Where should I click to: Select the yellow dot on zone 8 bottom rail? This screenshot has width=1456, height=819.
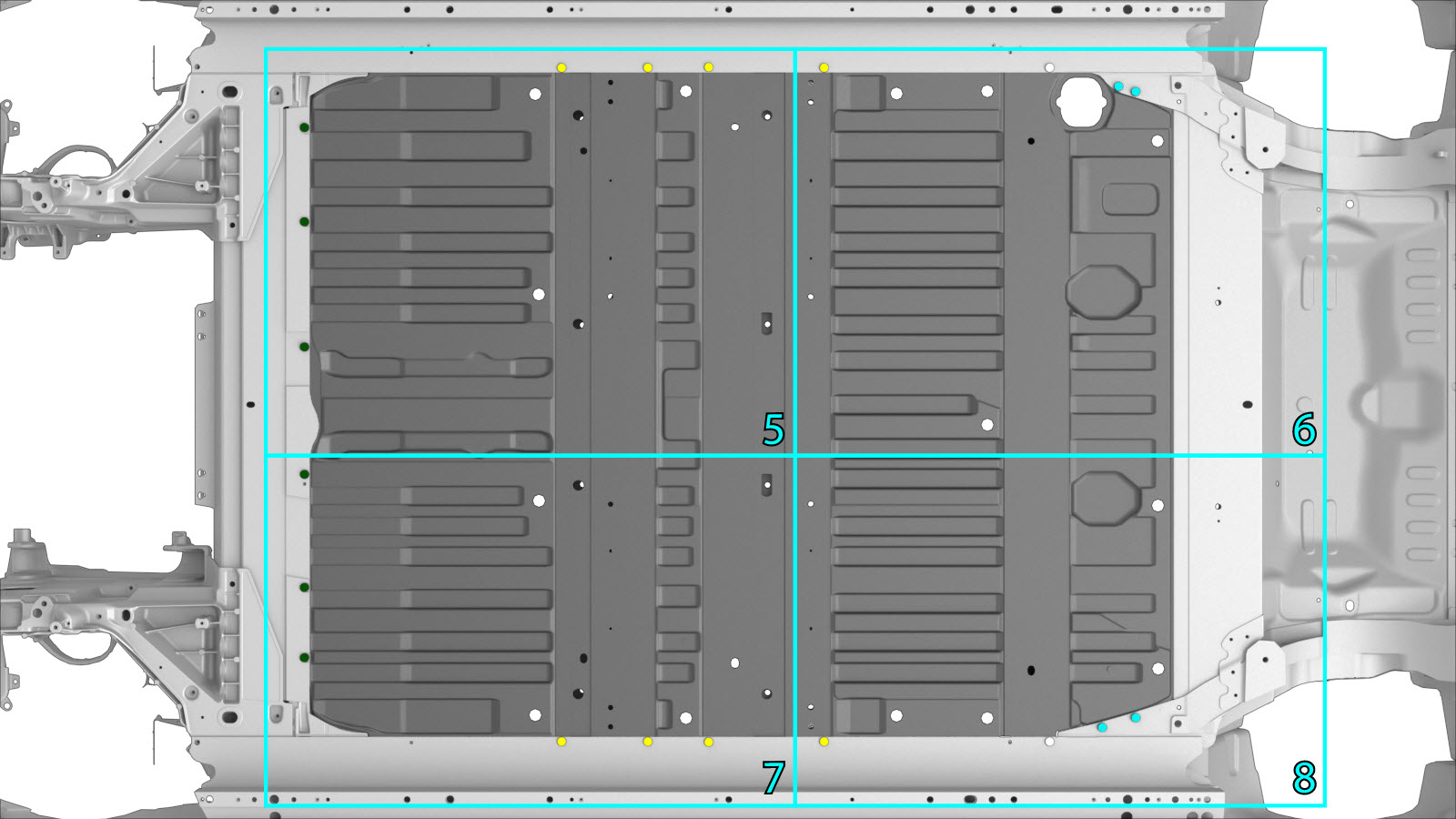824,742
